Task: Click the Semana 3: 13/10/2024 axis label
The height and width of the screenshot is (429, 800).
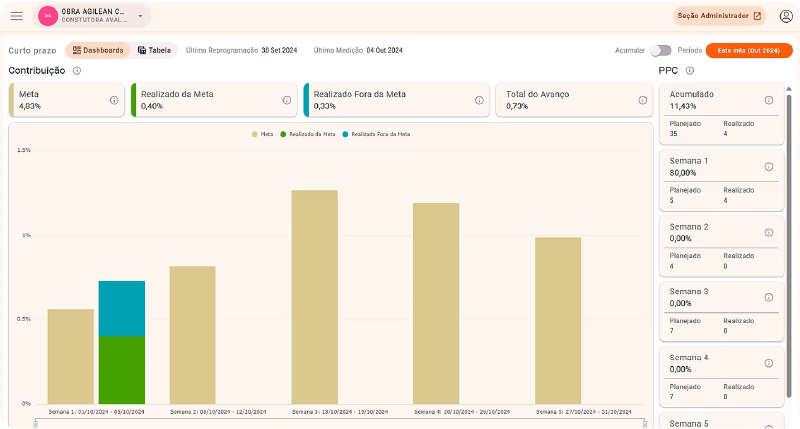Action: pyautogui.click(x=340, y=412)
